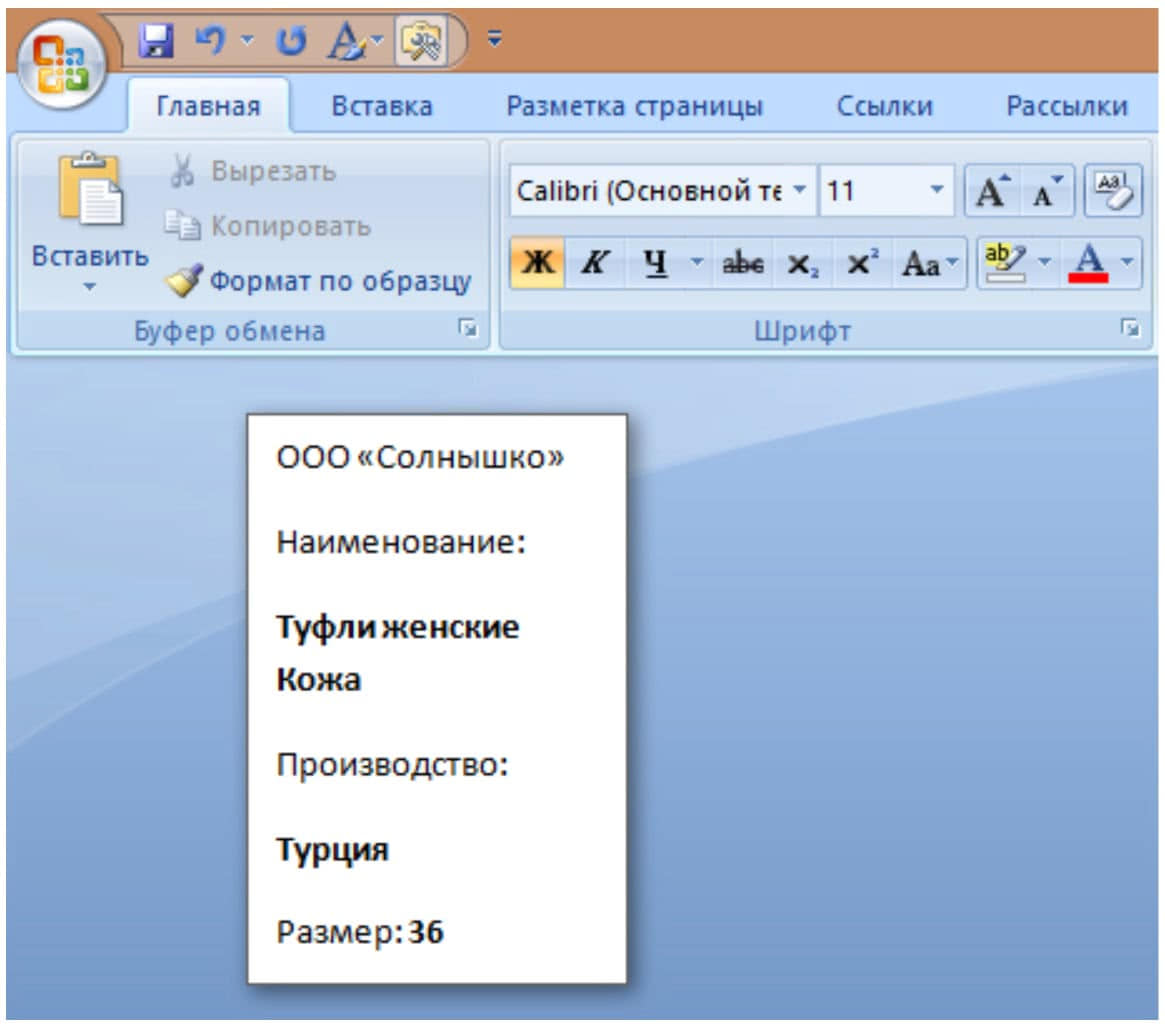Click the Save floppy disk icon

156,41
